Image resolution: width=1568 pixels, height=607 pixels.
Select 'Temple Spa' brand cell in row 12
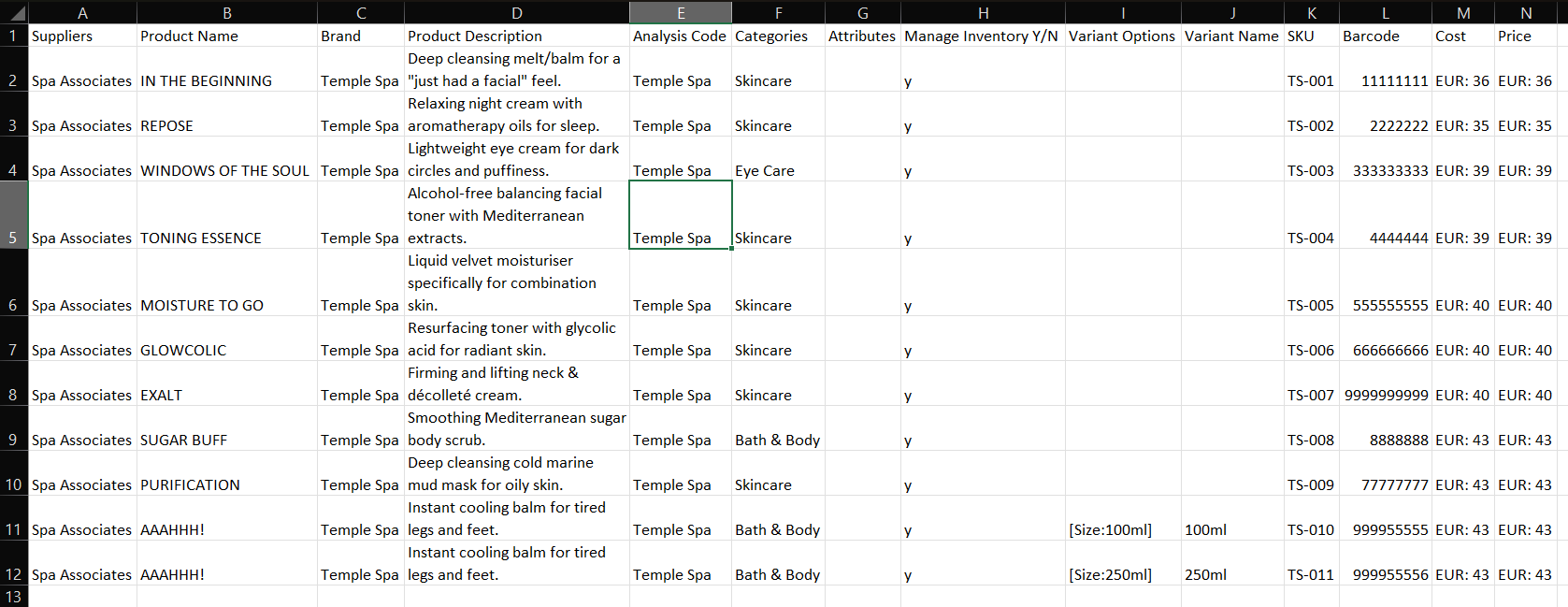(361, 563)
